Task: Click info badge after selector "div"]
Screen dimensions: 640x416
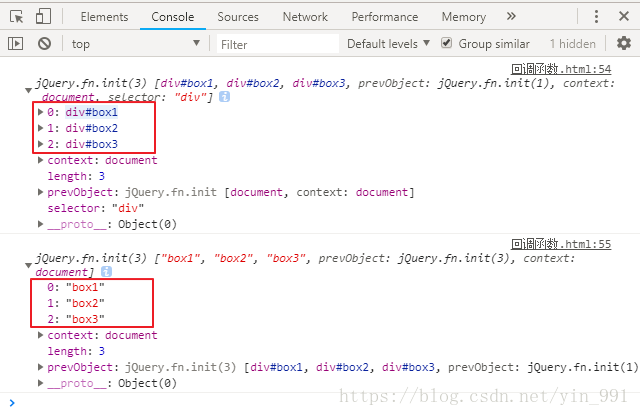Action: (x=224, y=97)
